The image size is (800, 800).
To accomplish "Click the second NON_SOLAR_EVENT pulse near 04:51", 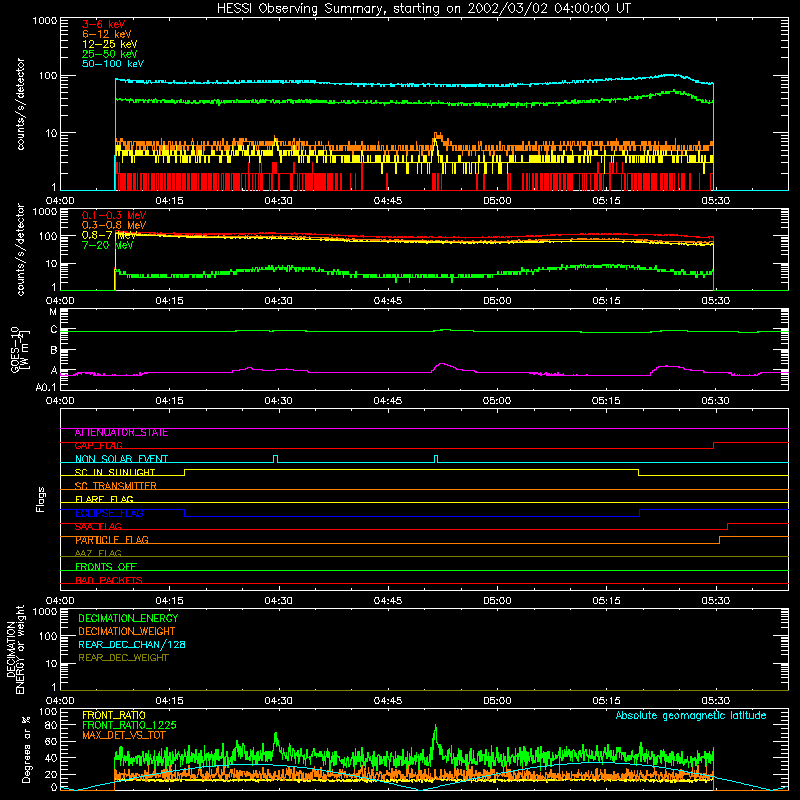I will 436,459.
